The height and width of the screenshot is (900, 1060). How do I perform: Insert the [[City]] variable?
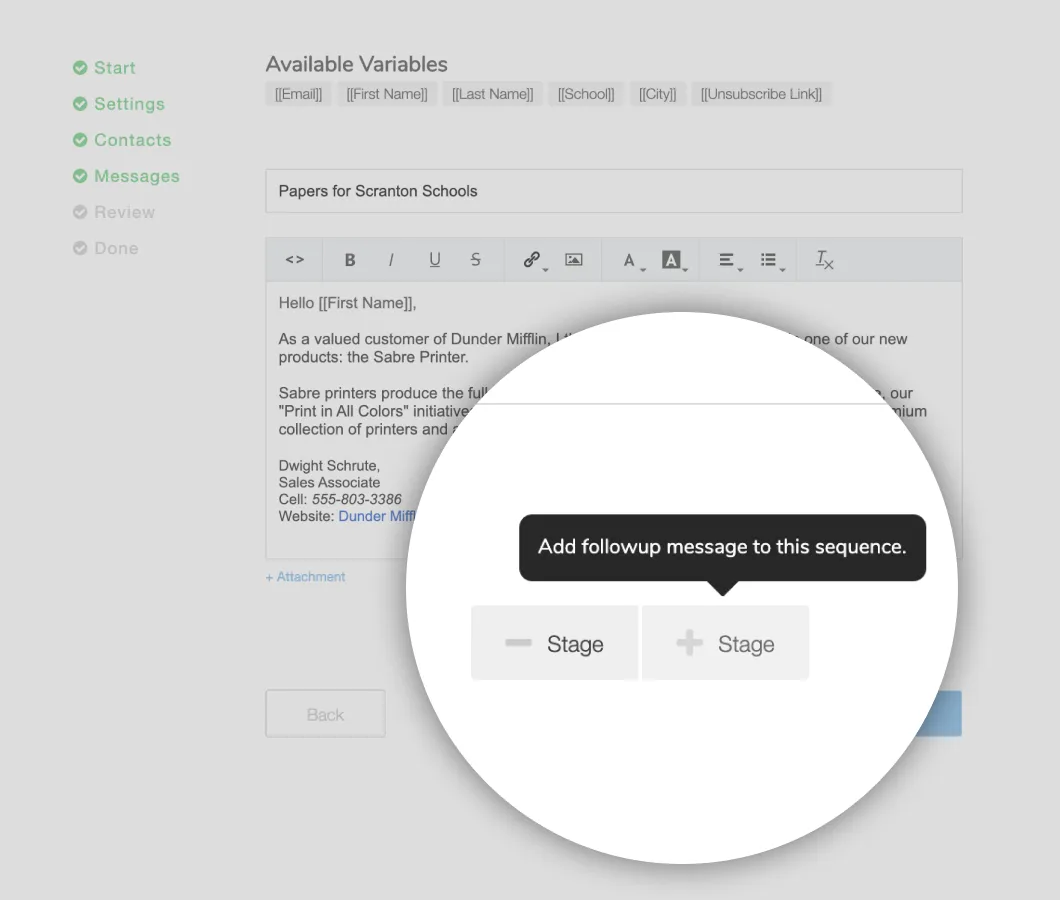click(658, 94)
